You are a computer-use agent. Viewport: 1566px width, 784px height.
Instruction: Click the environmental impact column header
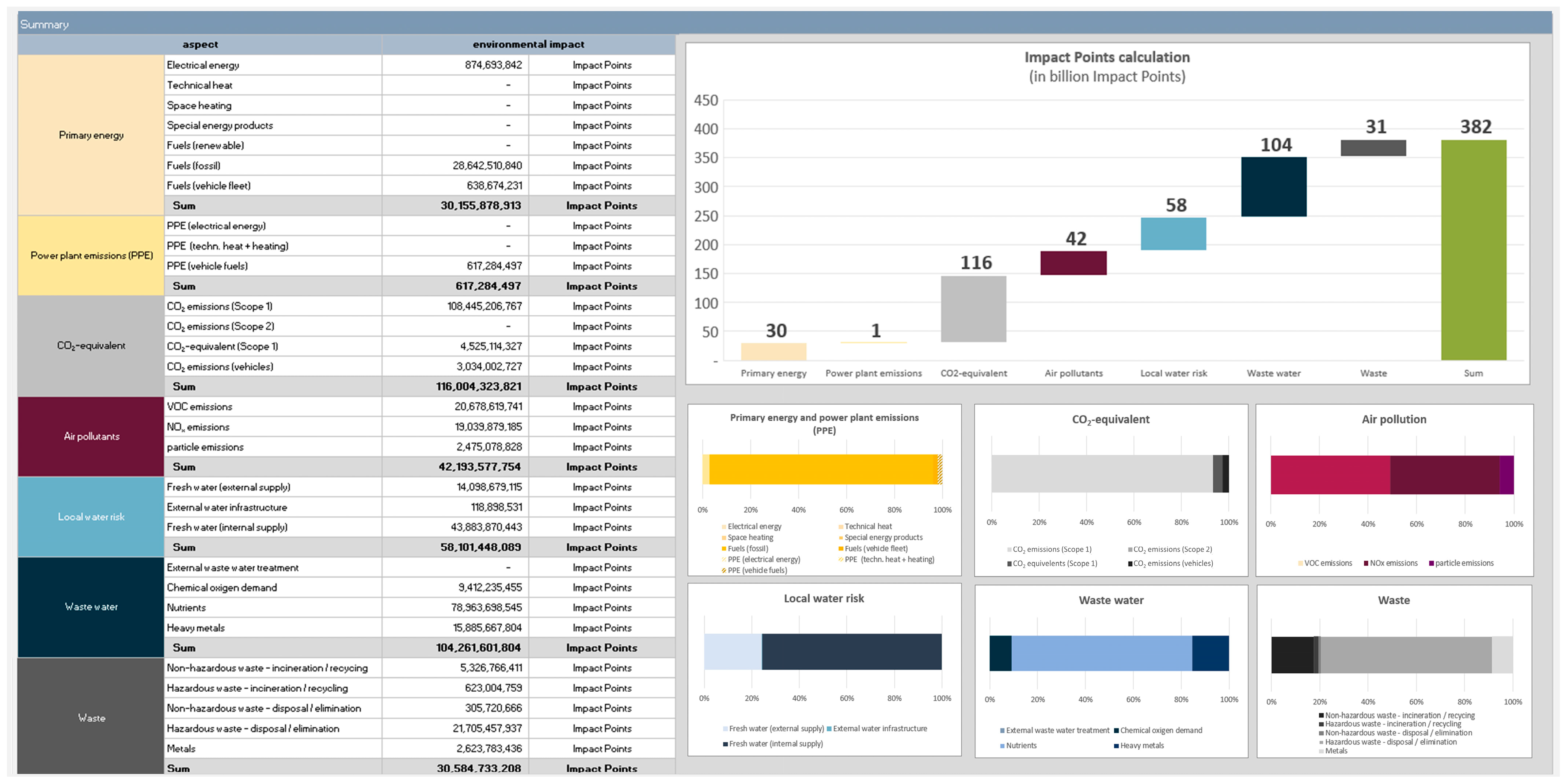point(528,44)
